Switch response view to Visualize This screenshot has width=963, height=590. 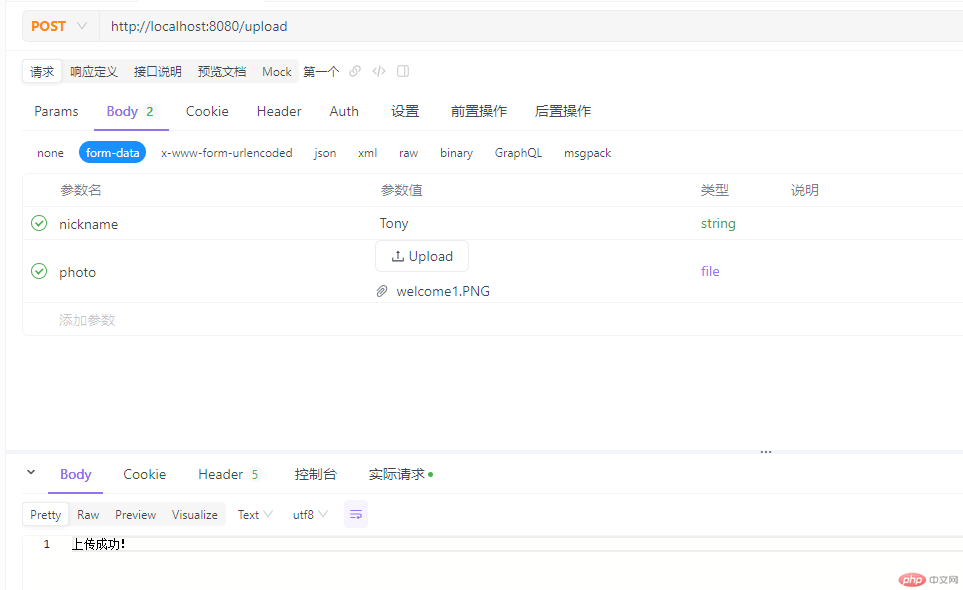coord(195,514)
